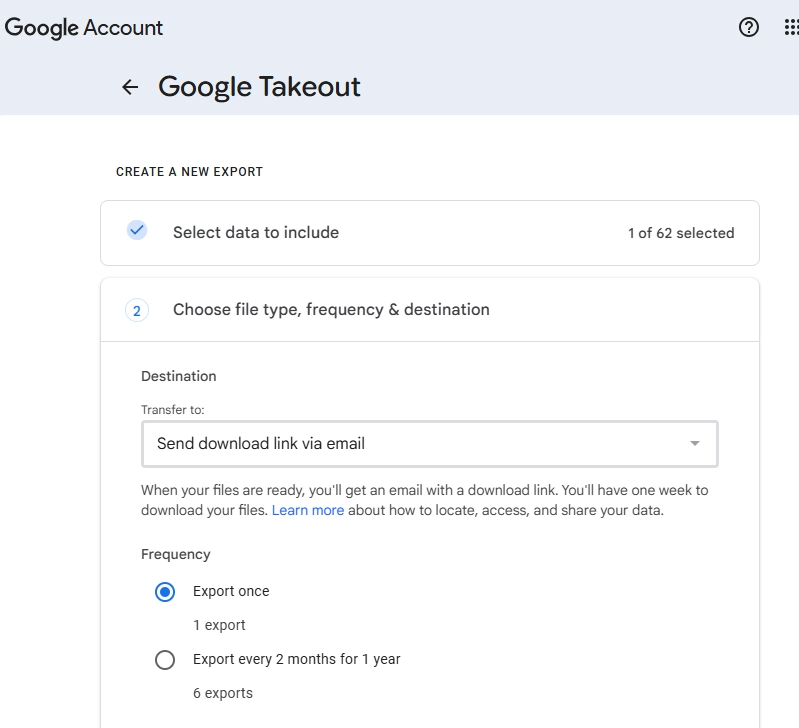Open the Google apps grid icon

click(791, 27)
